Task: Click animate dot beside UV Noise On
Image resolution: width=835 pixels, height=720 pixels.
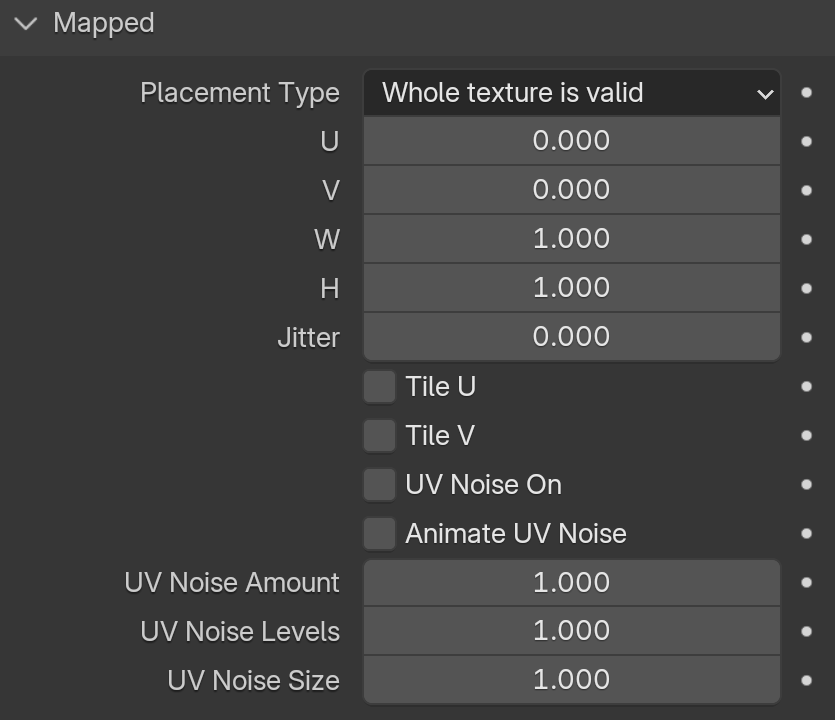Action: [806, 485]
